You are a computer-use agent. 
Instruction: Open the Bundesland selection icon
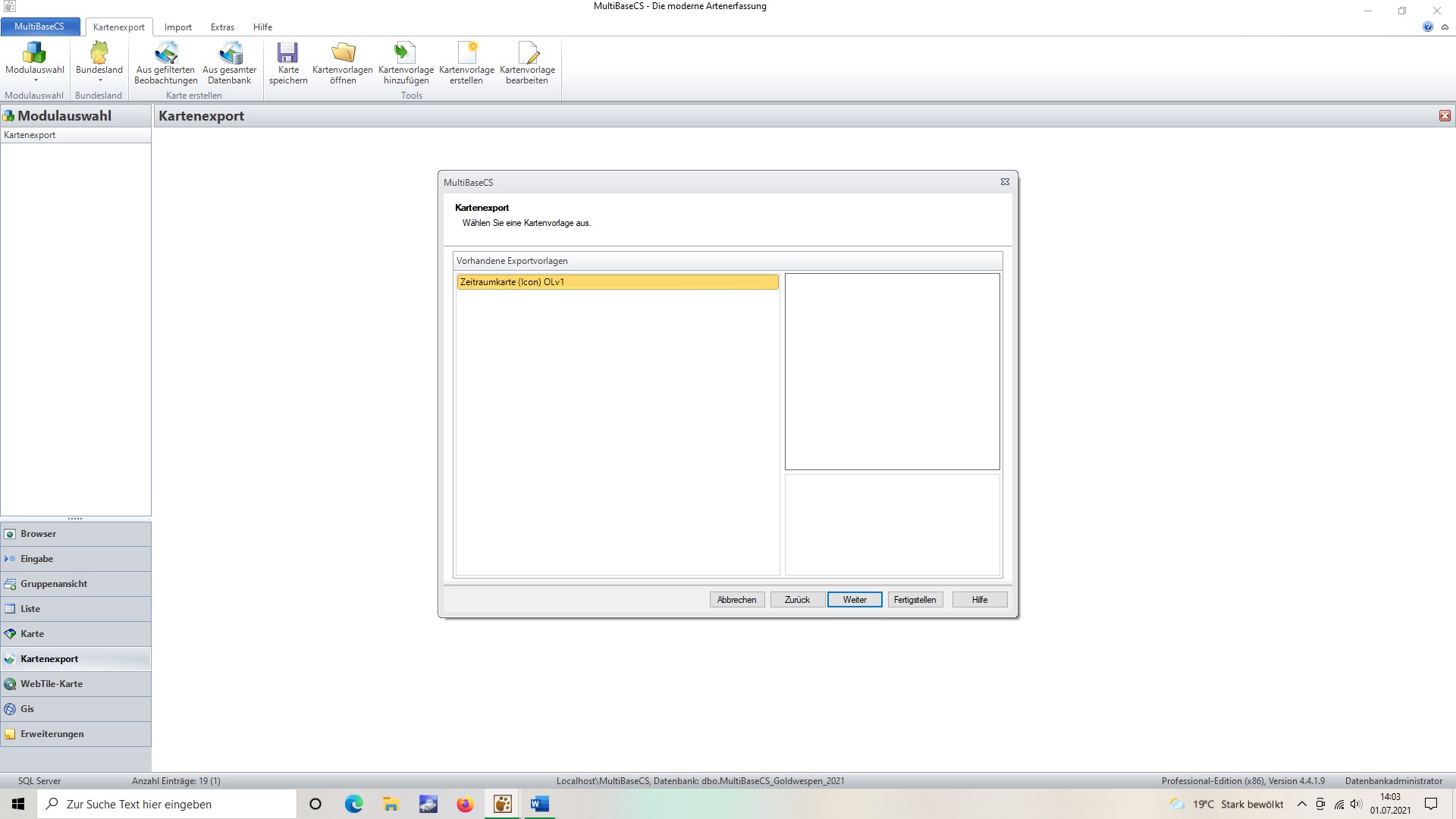(x=99, y=53)
